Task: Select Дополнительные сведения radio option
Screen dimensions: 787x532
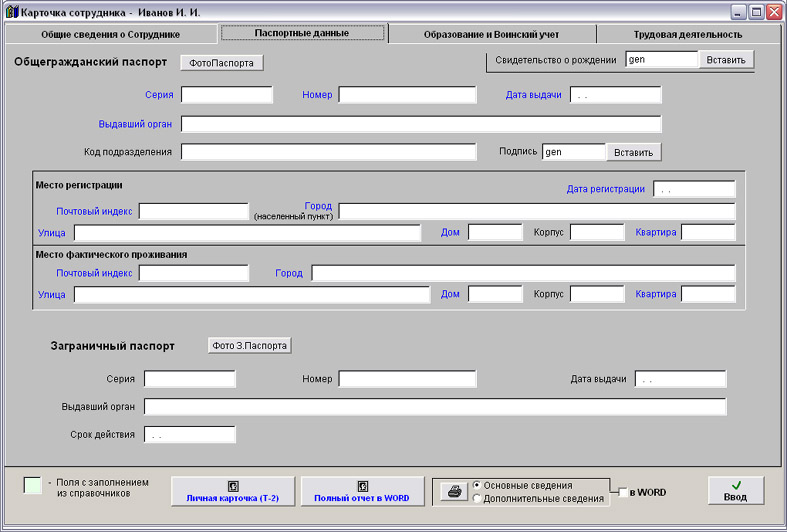Action: [x=477, y=498]
